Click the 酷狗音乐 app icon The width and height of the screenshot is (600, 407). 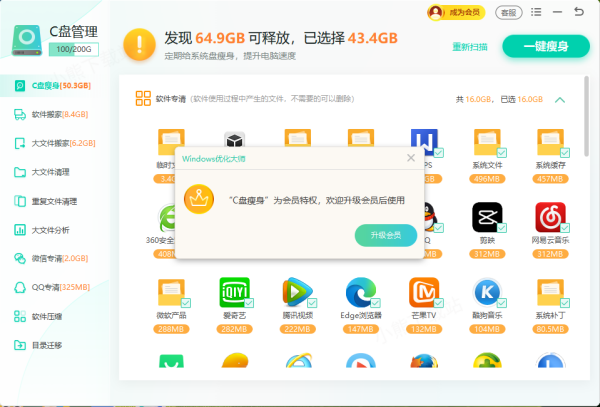pos(487,293)
